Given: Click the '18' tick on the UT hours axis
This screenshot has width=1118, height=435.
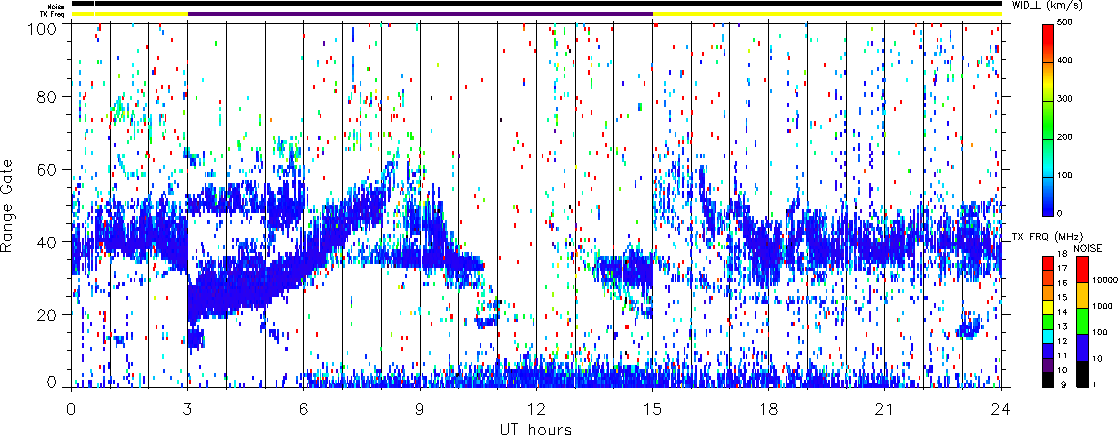Looking at the screenshot, I should [x=769, y=410].
